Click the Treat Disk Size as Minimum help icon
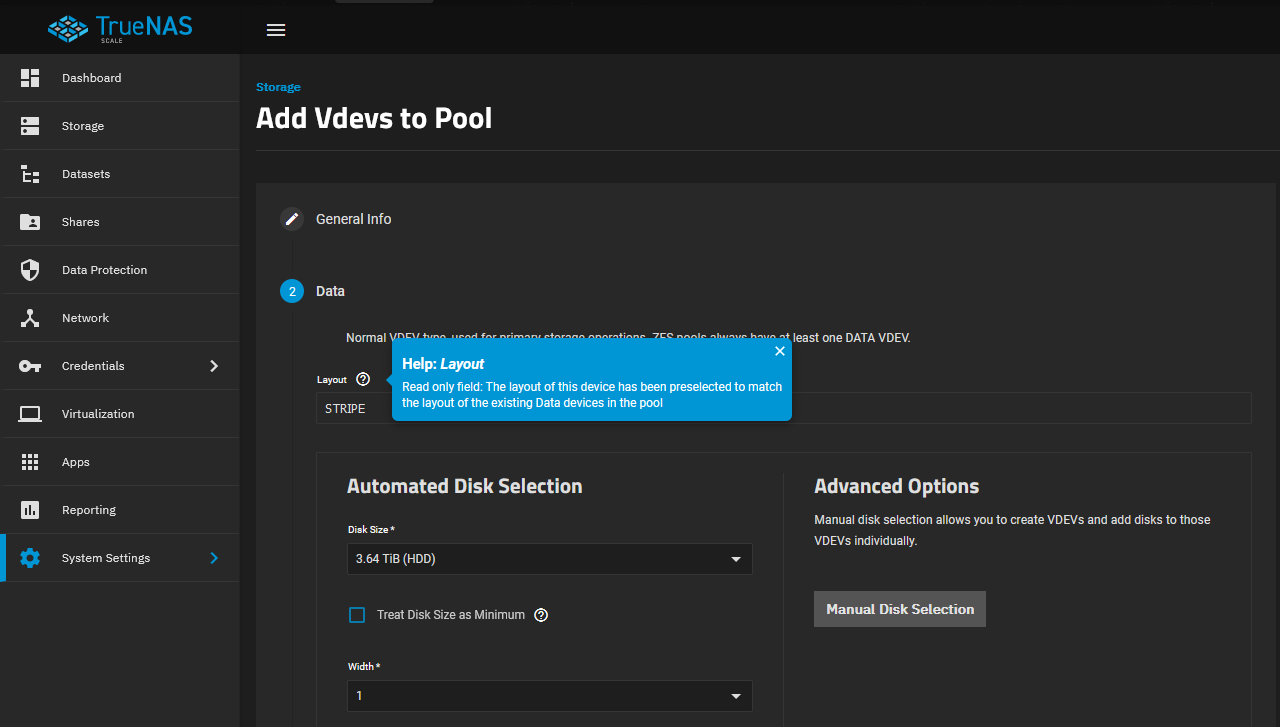 tap(541, 615)
